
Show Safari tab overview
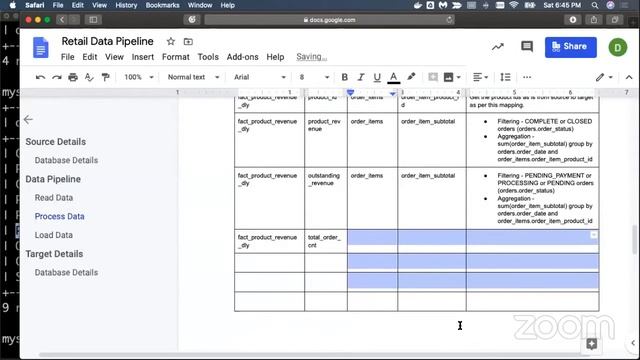[614, 20]
